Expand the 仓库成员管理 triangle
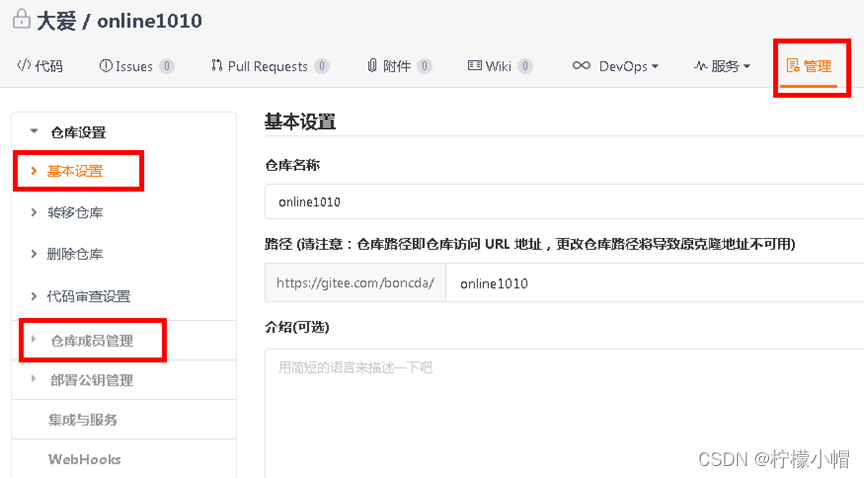The height and width of the screenshot is (478, 864). point(34,339)
